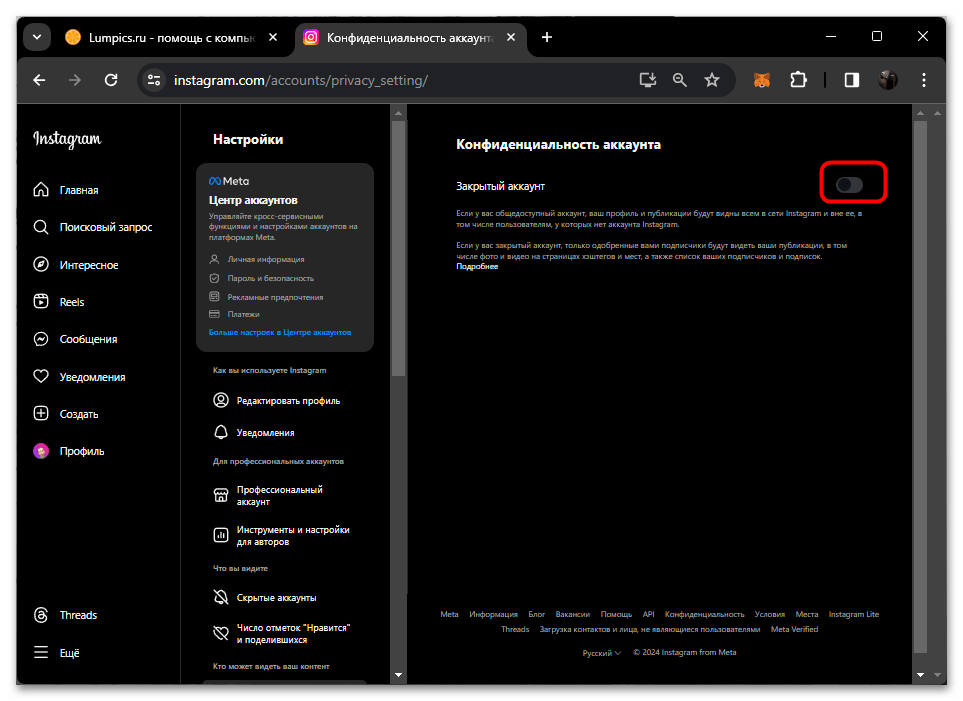This screenshot has height=701, width=963.
Task: Click the API footer link
Action: pyautogui.click(x=649, y=614)
